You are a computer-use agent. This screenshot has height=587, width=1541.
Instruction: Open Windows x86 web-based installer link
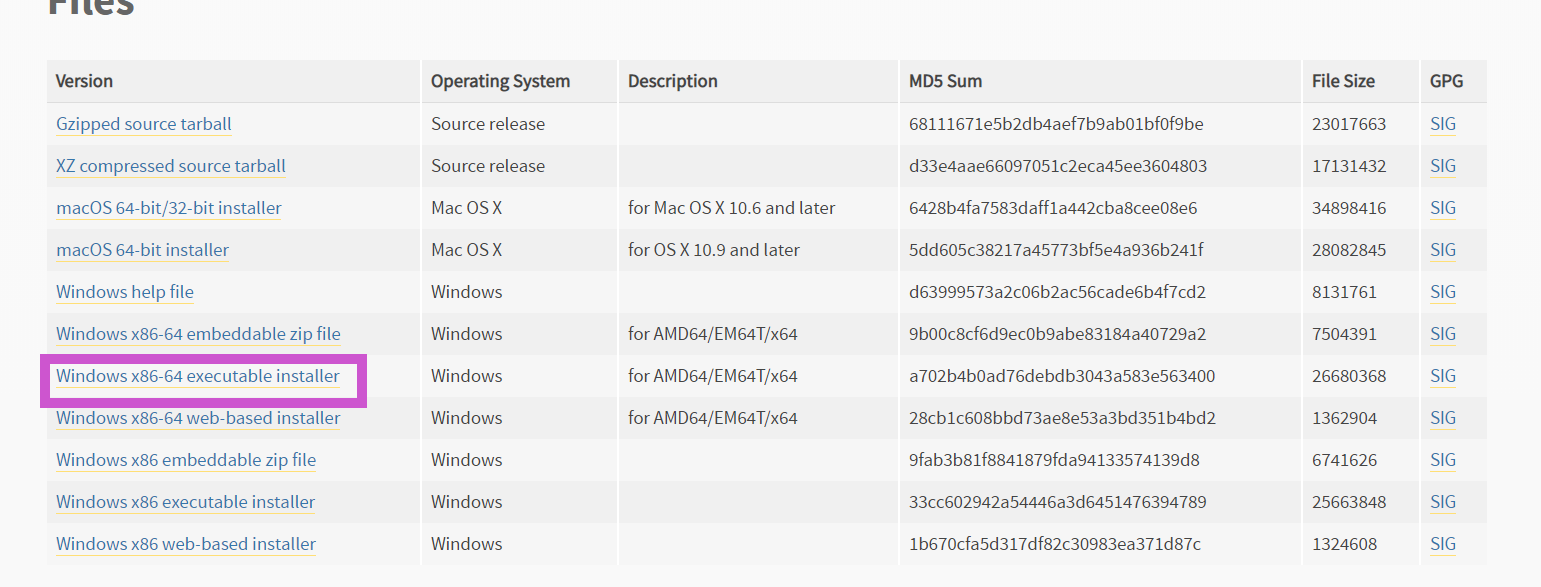click(x=186, y=544)
